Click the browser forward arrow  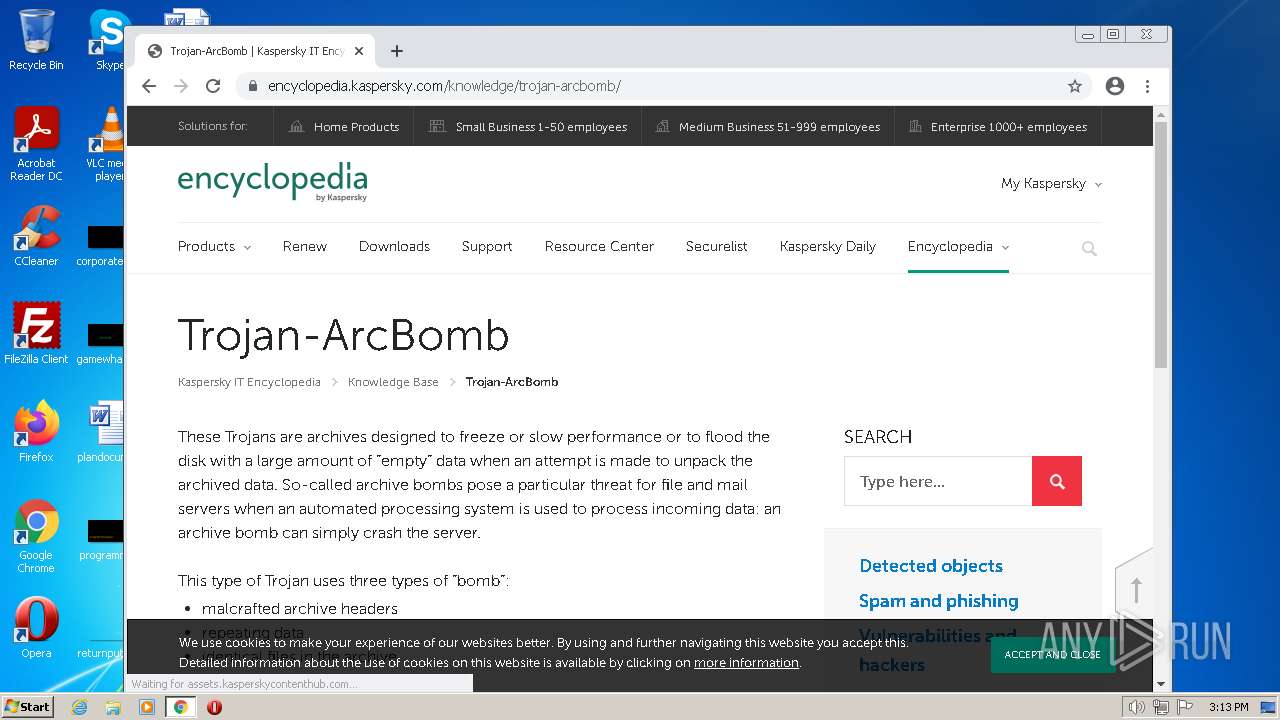[181, 86]
